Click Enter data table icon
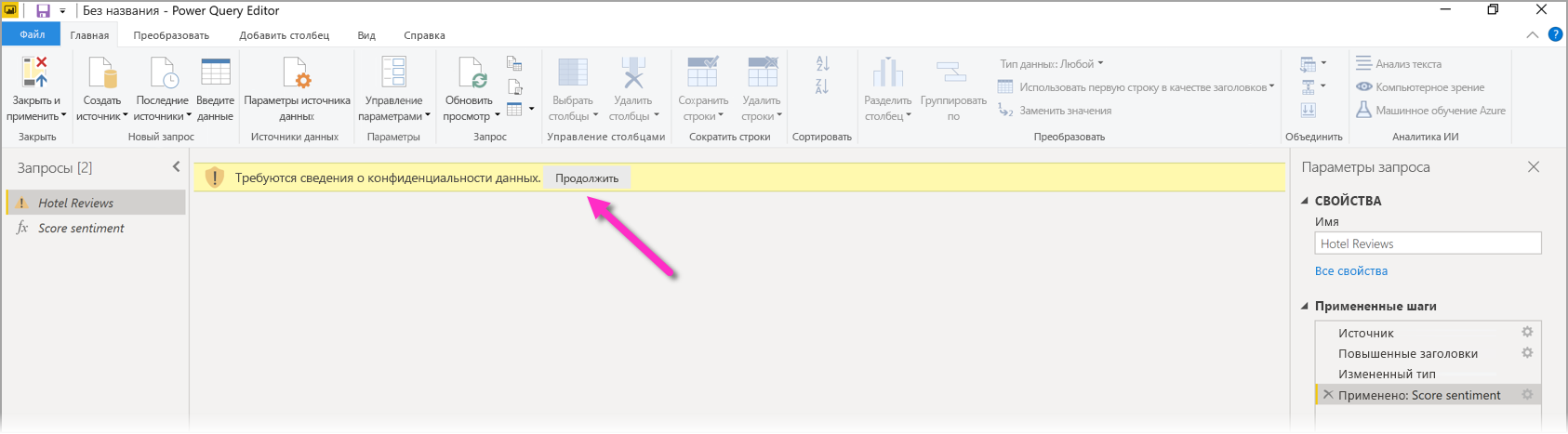This screenshot has width=1568, height=434. tap(215, 72)
